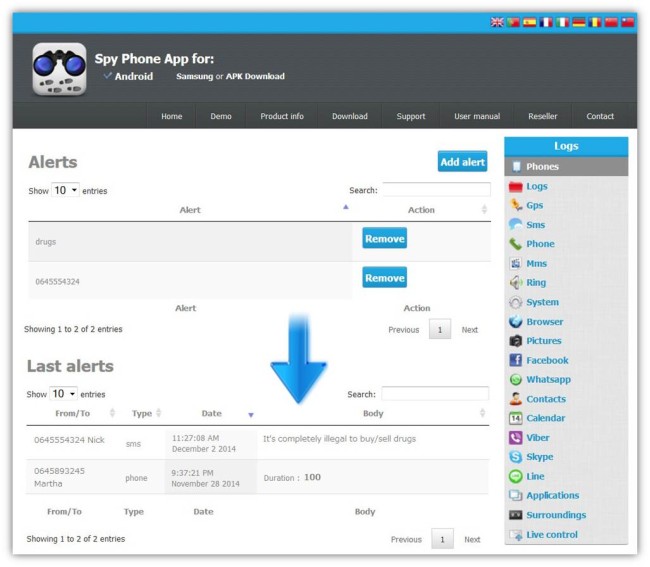Click Next in Last alerts pagination
Screen dimensions: 650x567
click(x=472, y=540)
